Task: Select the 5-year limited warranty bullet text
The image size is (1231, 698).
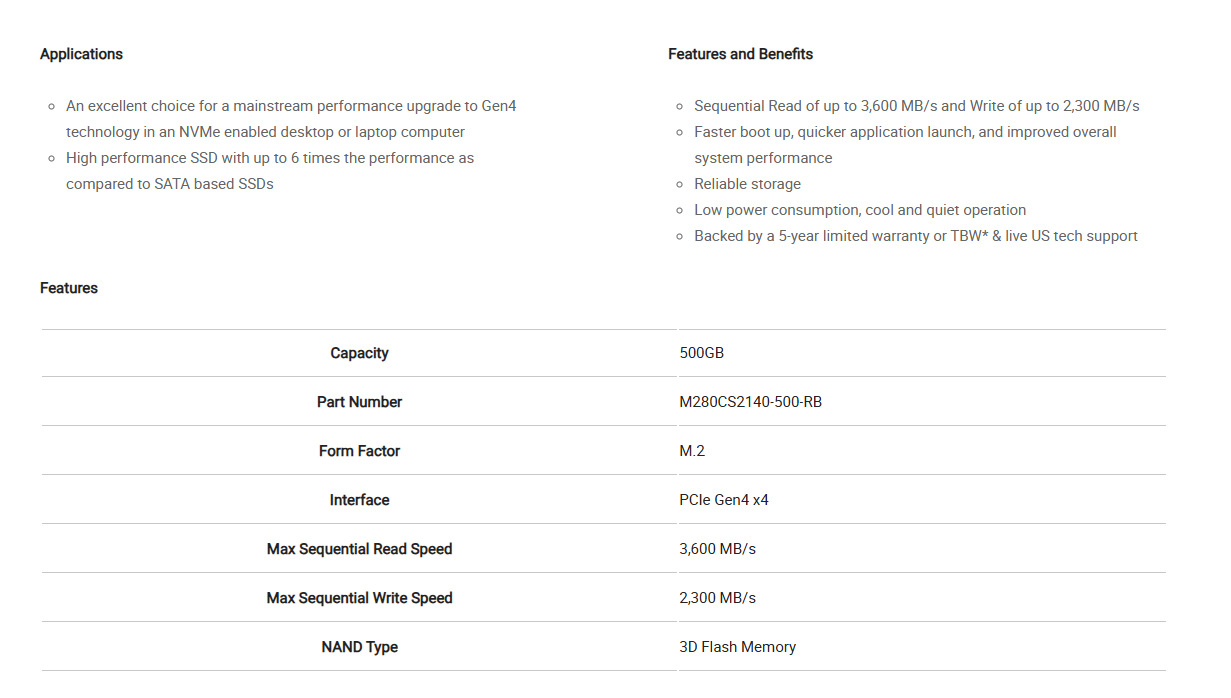Action: pos(915,235)
